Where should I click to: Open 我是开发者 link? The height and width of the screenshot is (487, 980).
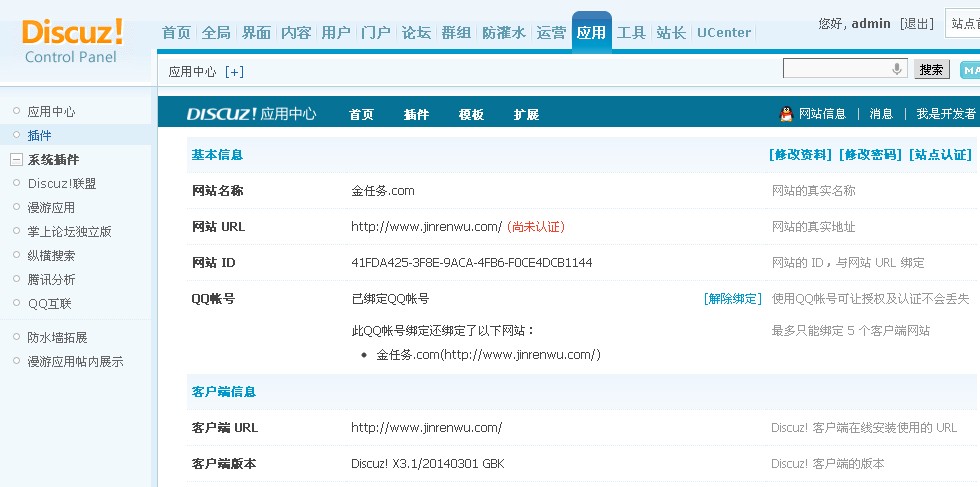pos(946,114)
